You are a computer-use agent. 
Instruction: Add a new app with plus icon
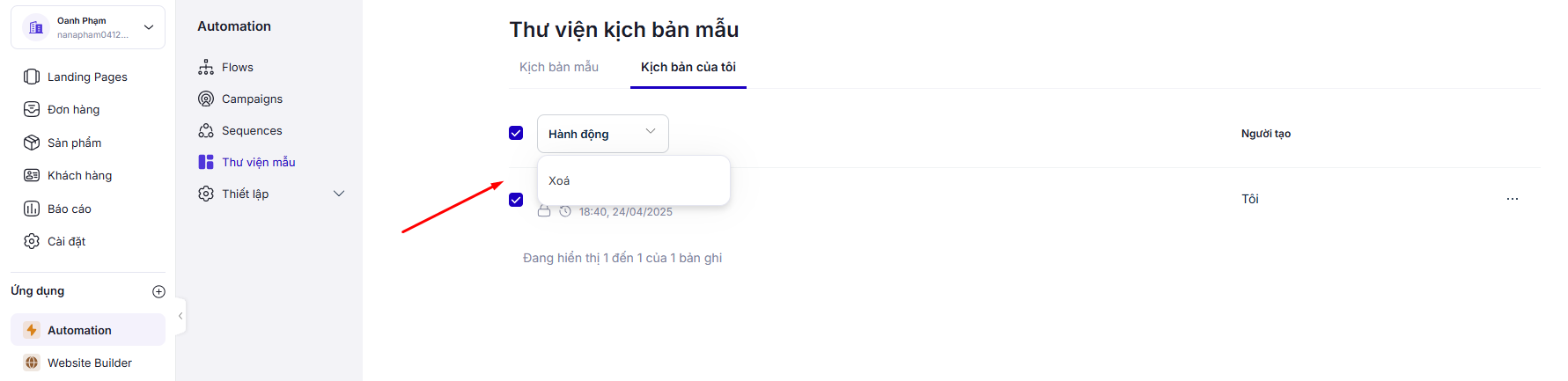[x=158, y=291]
